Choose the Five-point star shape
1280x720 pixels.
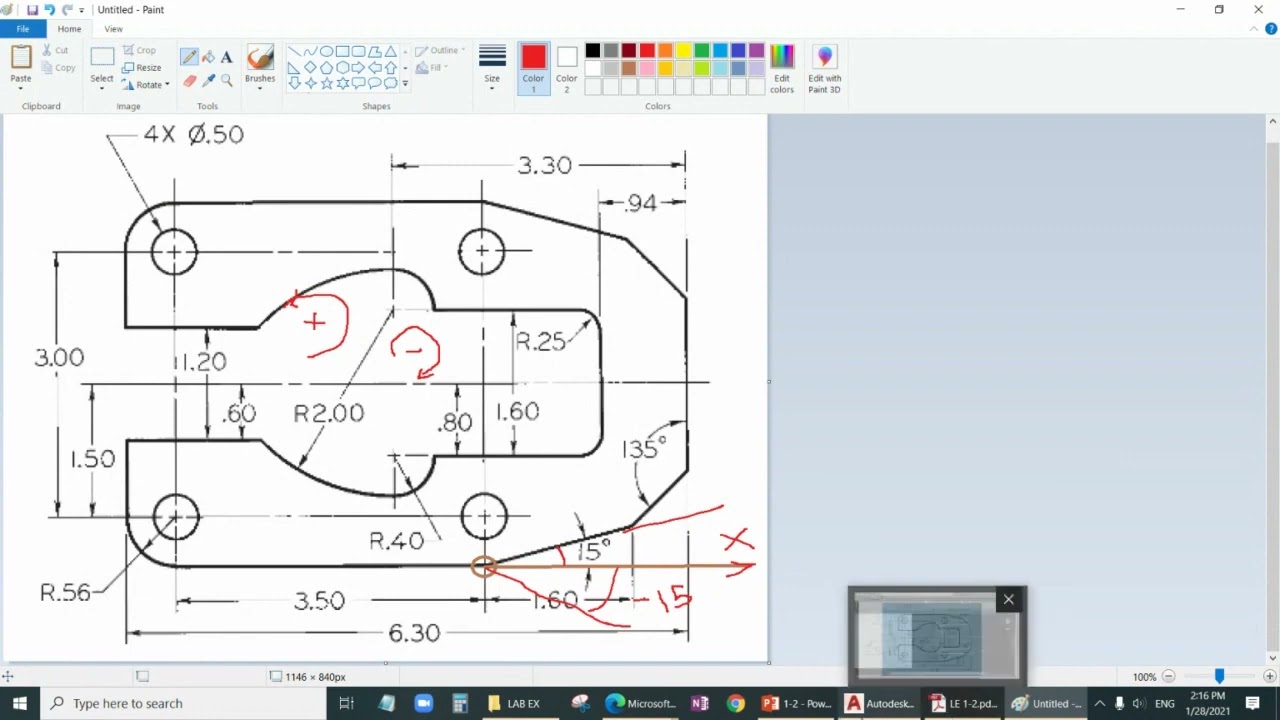(x=326, y=84)
